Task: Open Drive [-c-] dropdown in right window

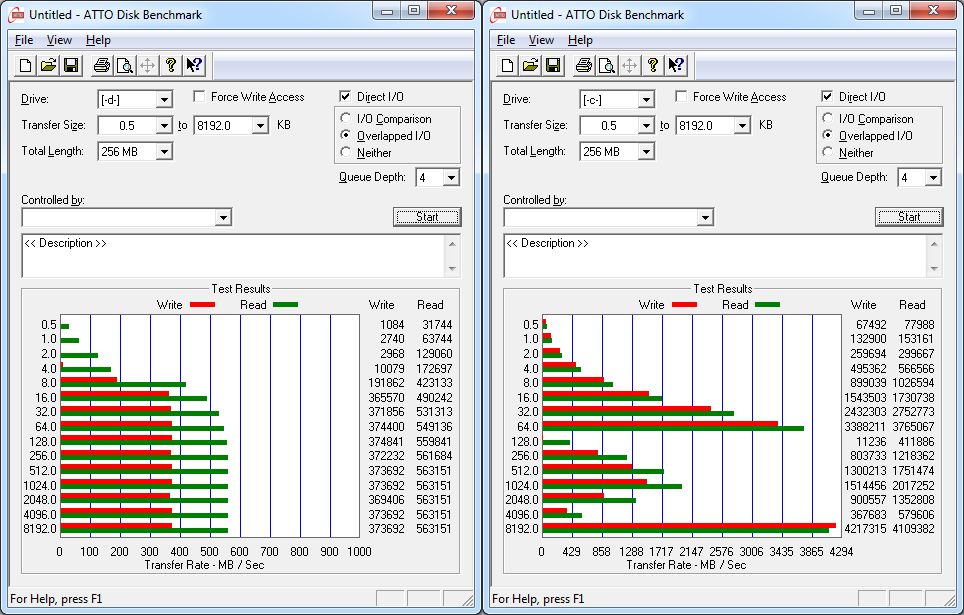Action: [x=646, y=100]
